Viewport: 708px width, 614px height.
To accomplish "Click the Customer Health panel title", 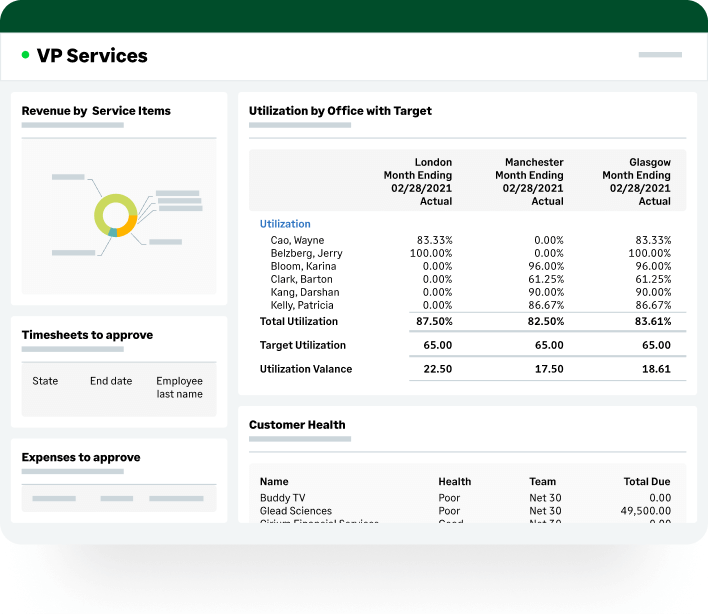I will coord(297,424).
